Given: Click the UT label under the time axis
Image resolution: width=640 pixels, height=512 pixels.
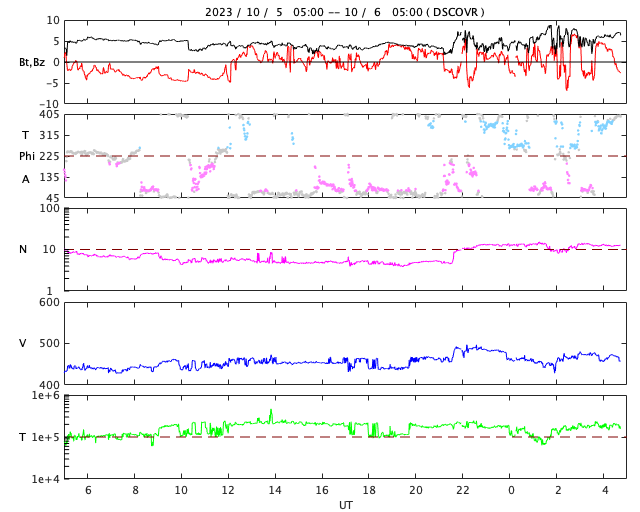Looking at the screenshot, I should [346, 505].
